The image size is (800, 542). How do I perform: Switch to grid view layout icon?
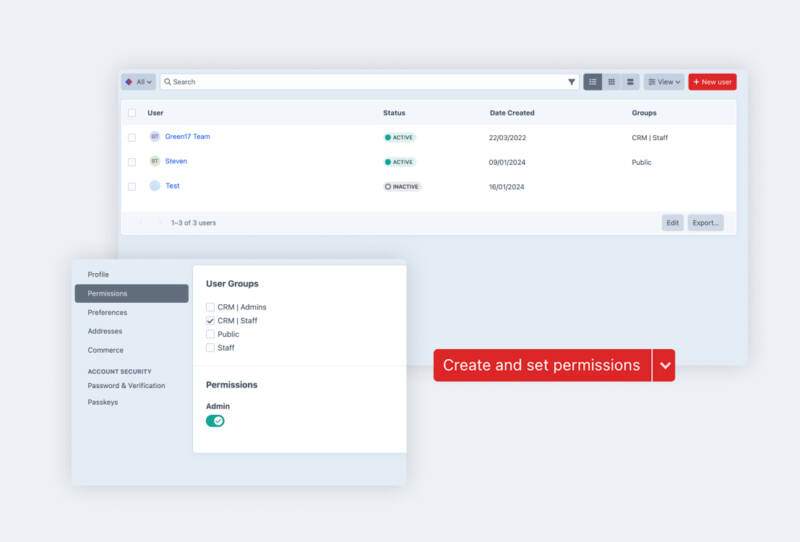pos(612,82)
